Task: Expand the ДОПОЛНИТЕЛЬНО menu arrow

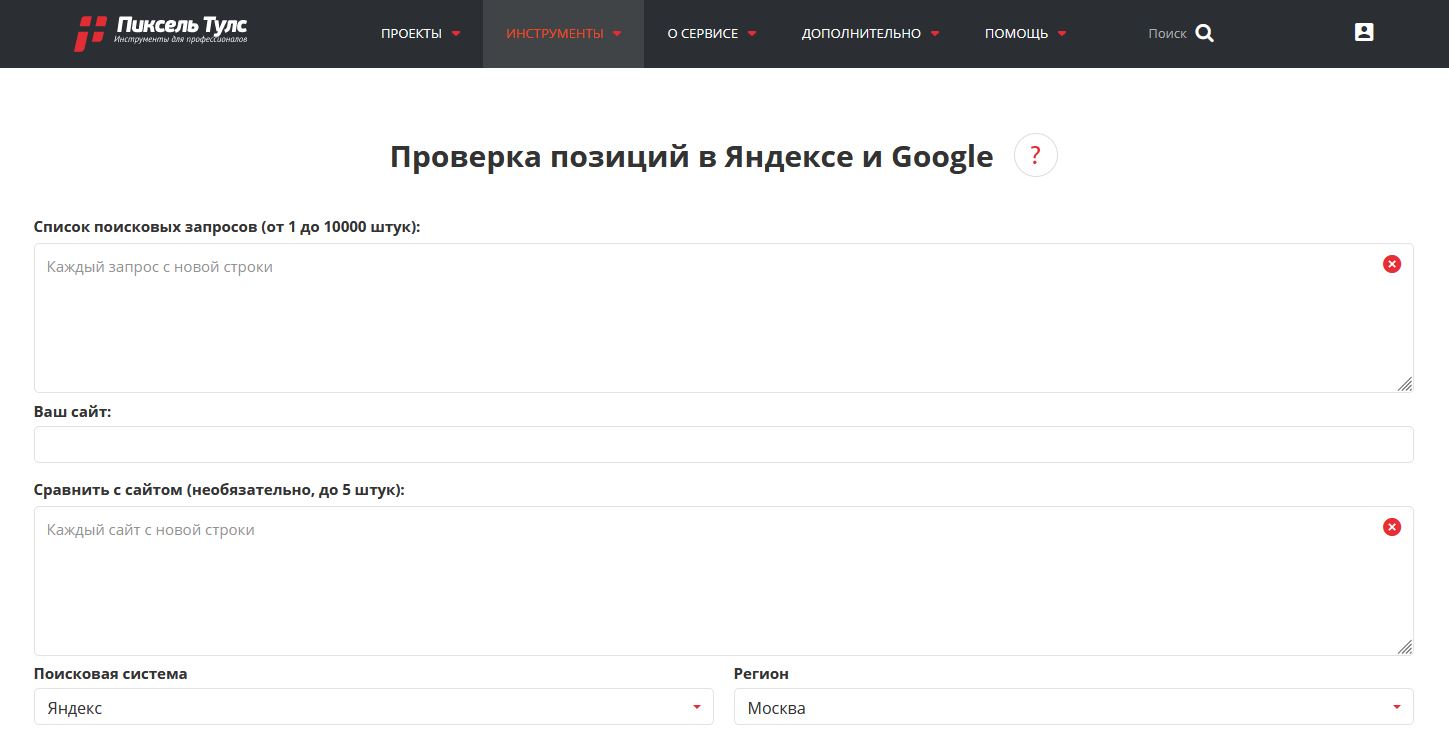Action: 935,34
